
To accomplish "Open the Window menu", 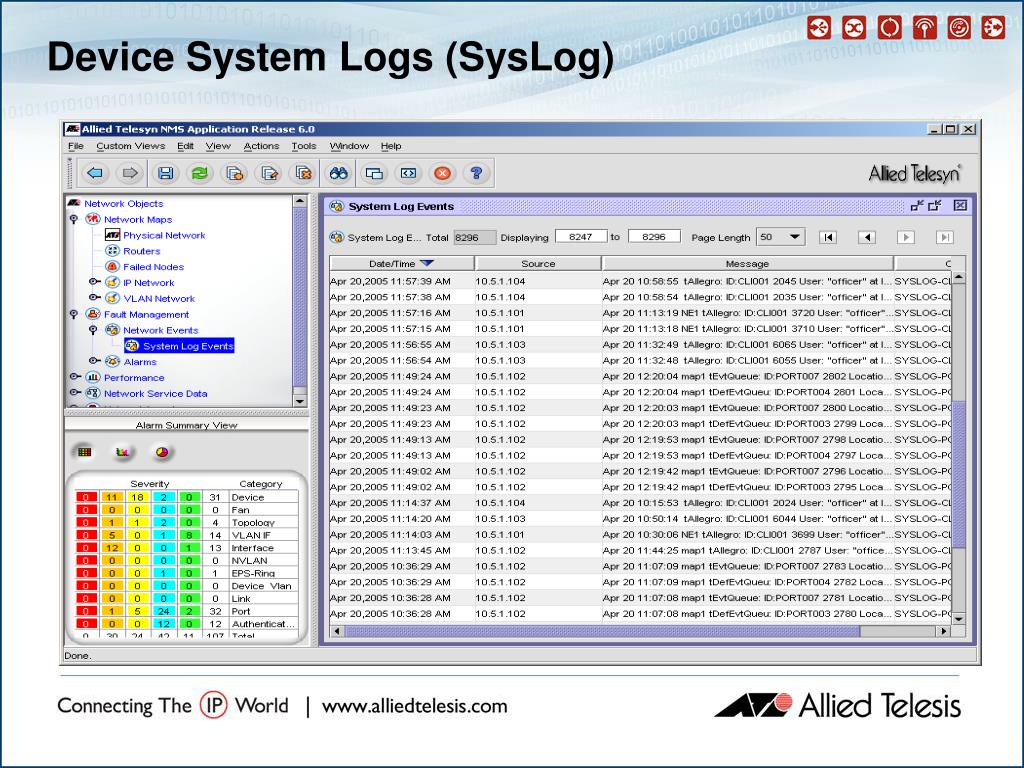I will [x=349, y=146].
